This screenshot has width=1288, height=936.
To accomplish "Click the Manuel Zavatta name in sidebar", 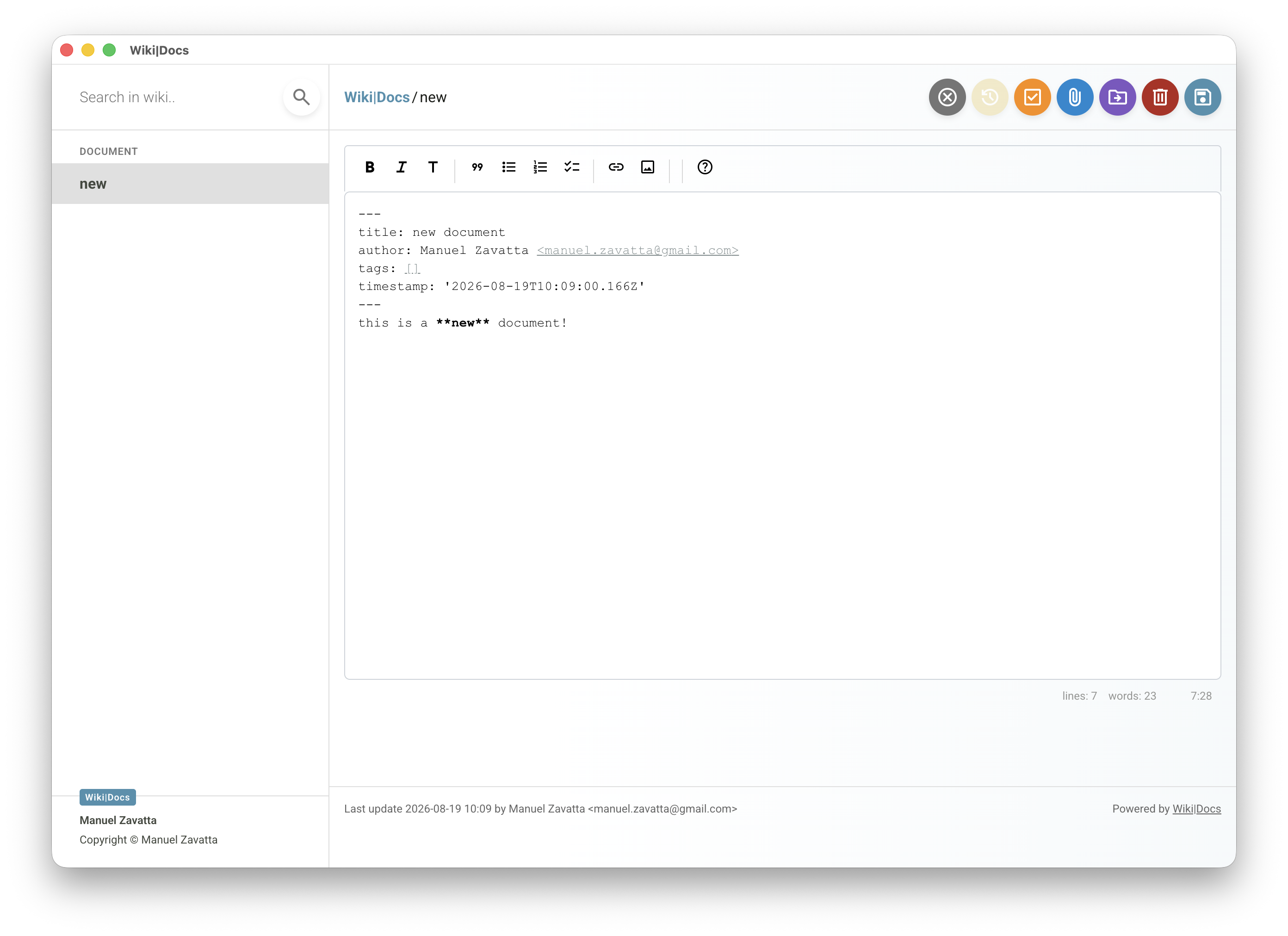I will 118,820.
